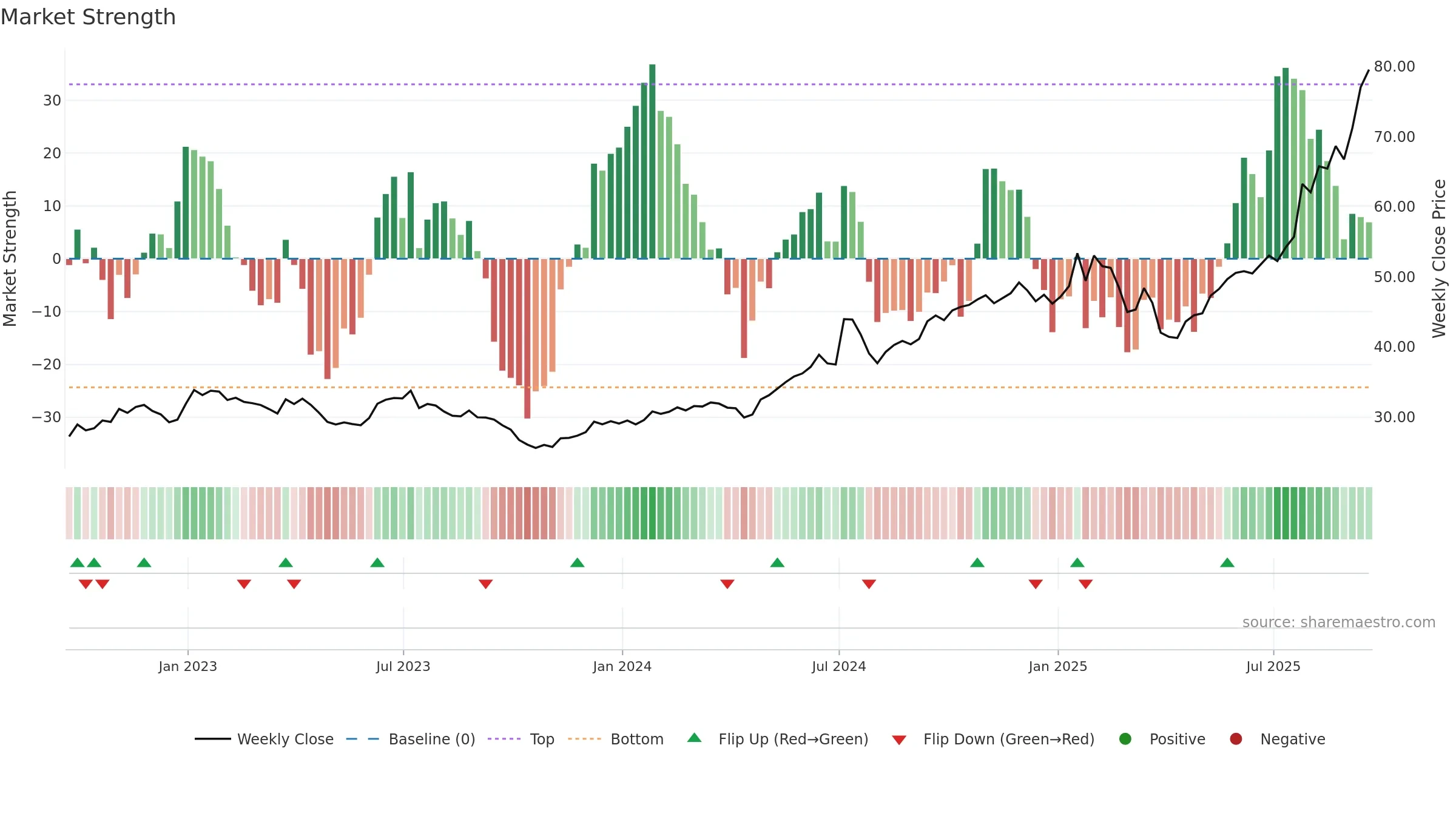The height and width of the screenshot is (819, 1456).
Task: Toggle Weekly Close legend entry
Action: point(264,739)
